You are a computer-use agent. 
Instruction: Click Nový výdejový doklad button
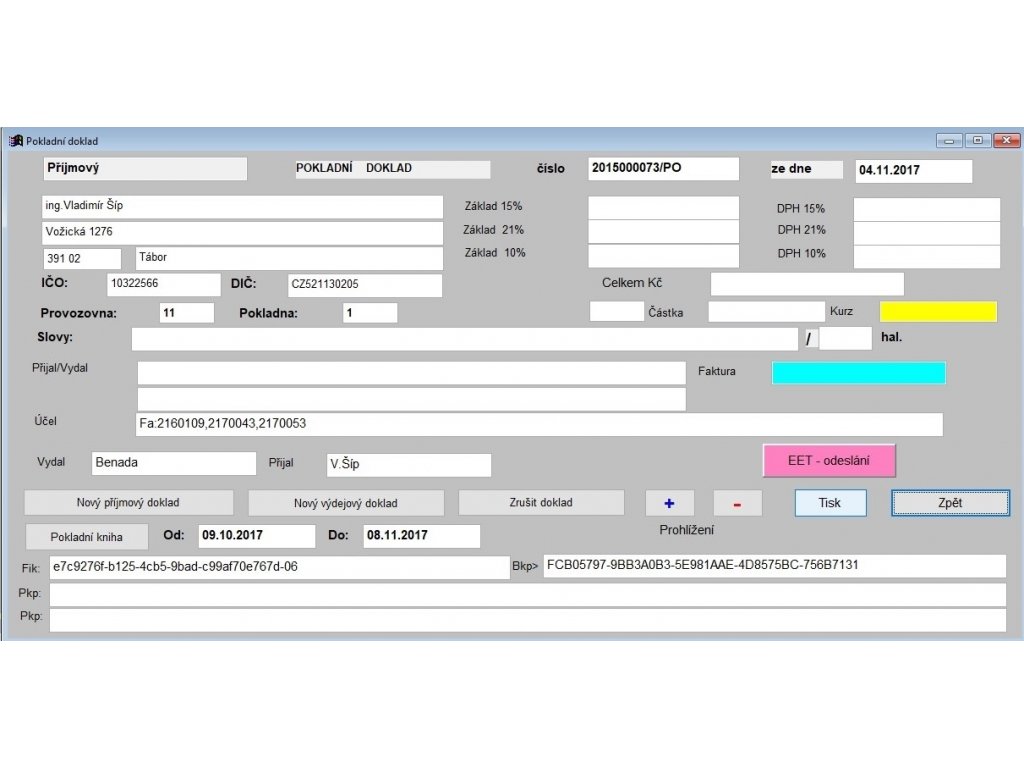pos(345,504)
